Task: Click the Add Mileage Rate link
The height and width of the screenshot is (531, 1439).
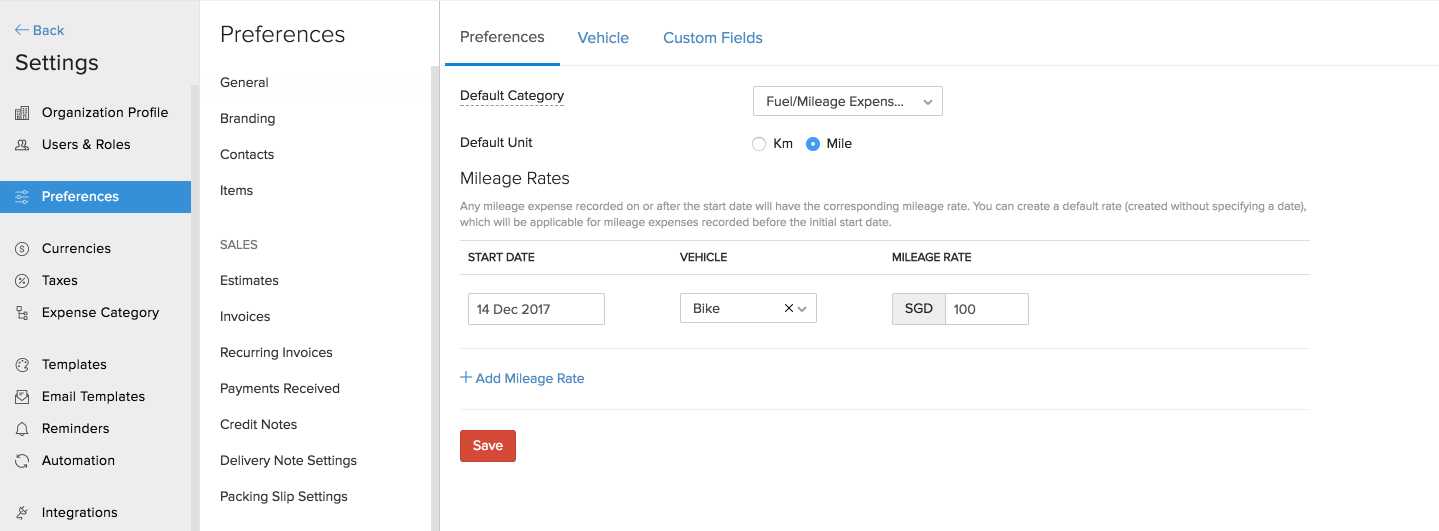Action: tap(522, 379)
